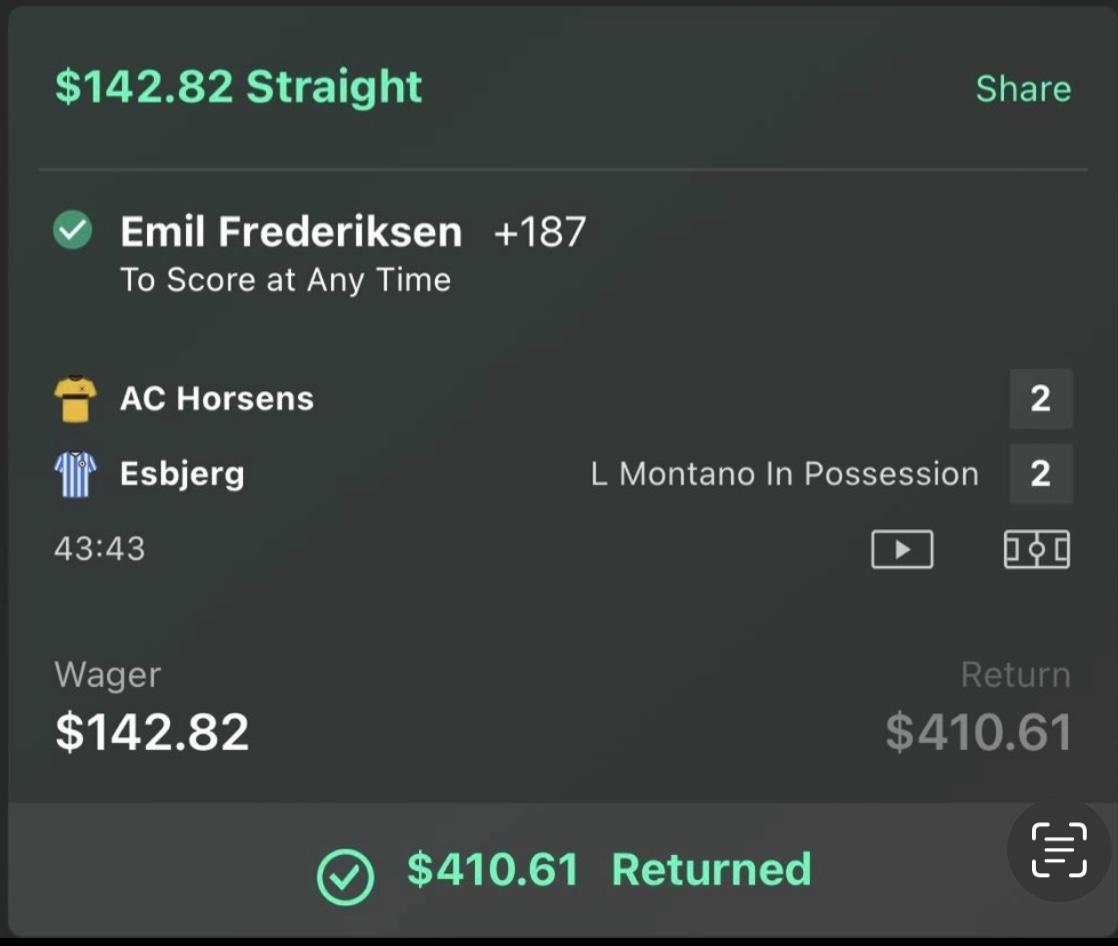The width and height of the screenshot is (1118, 946).
Task: Open the live stream video icon
Action: [902, 549]
